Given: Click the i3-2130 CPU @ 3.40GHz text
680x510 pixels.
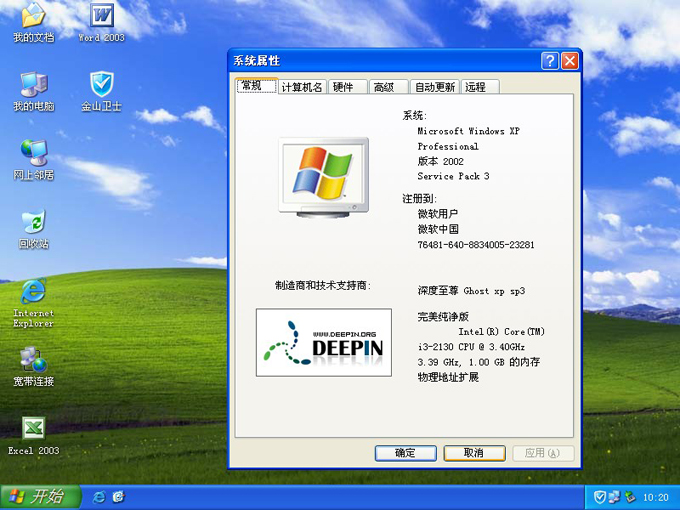Looking at the screenshot, I should point(471,347).
